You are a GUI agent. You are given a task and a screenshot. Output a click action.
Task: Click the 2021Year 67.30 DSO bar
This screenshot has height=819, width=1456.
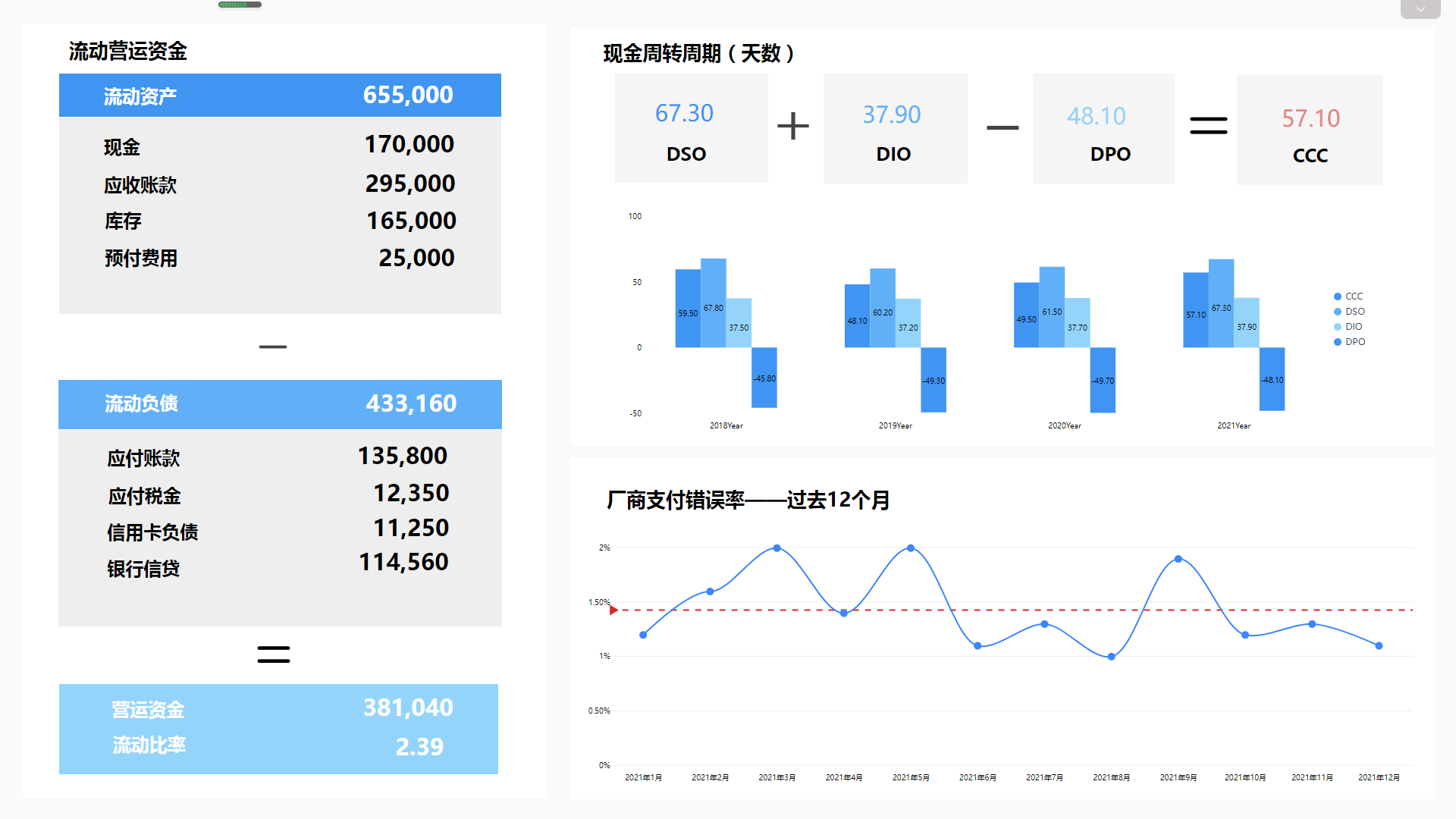click(1221, 303)
